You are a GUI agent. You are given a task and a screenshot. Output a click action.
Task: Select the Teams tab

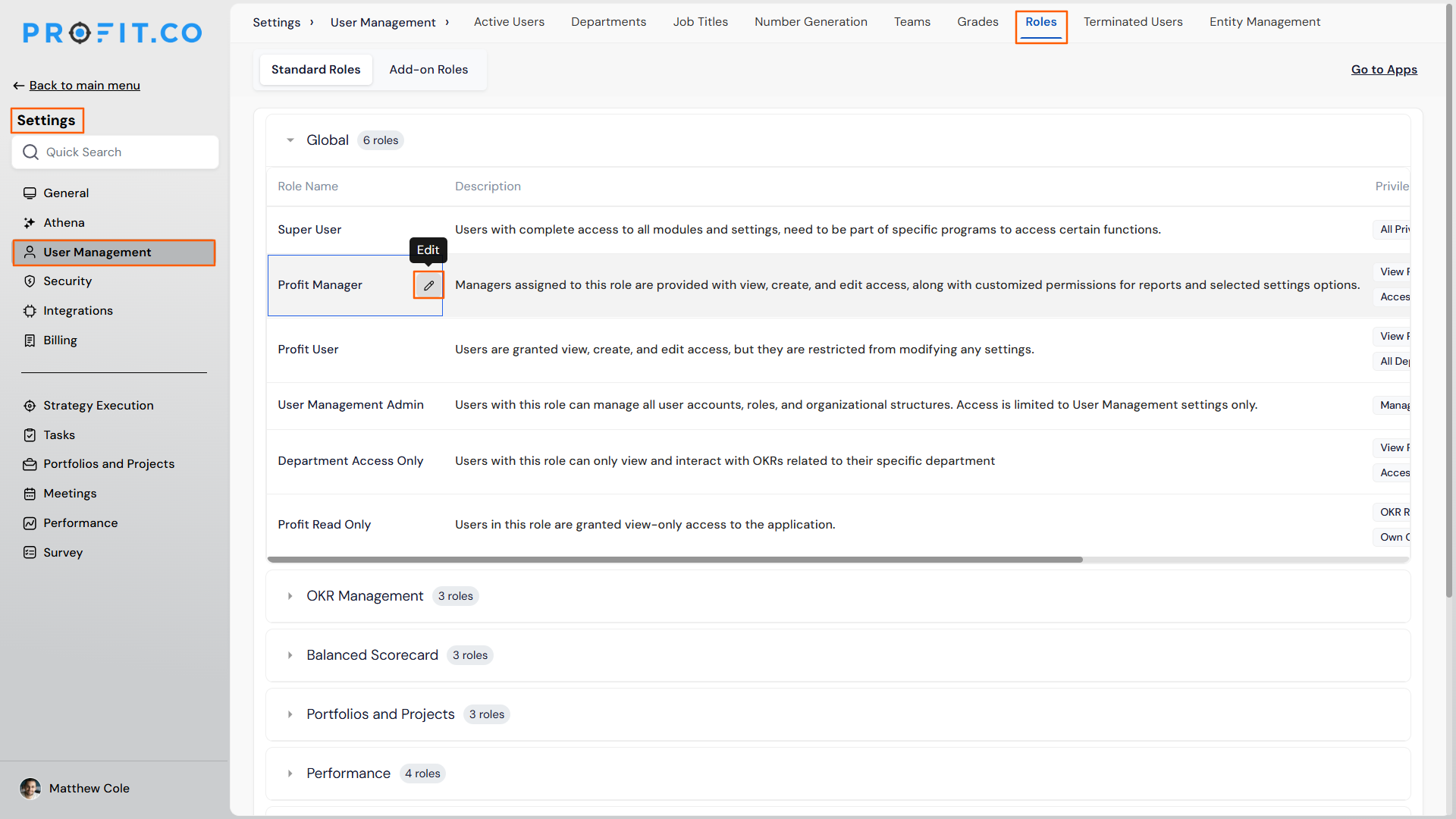click(912, 22)
